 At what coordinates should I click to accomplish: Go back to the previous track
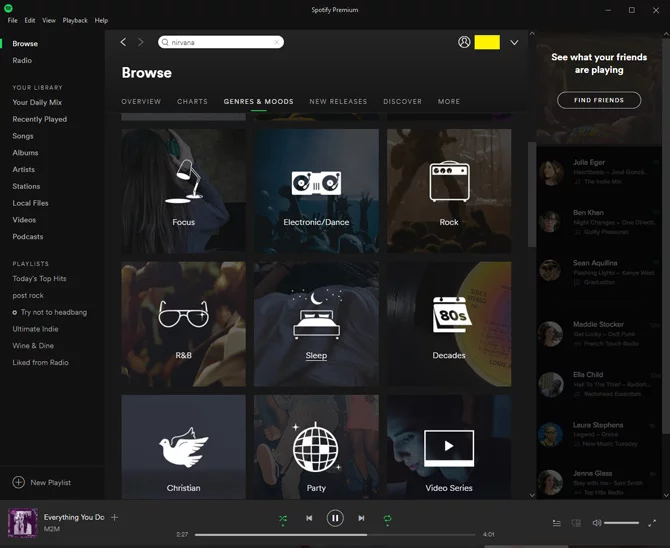tap(309, 518)
